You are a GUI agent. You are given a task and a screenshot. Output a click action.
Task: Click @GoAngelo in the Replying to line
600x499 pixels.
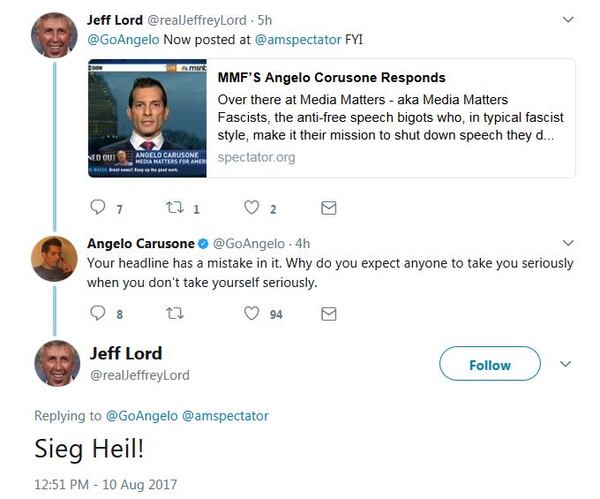(139, 415)
